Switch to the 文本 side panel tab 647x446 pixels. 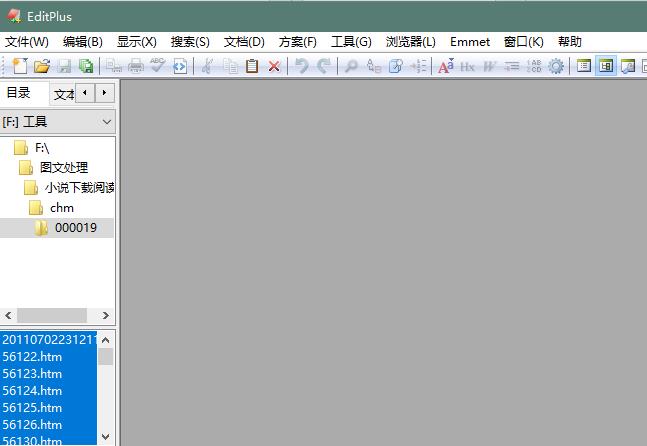coord(64,94)
